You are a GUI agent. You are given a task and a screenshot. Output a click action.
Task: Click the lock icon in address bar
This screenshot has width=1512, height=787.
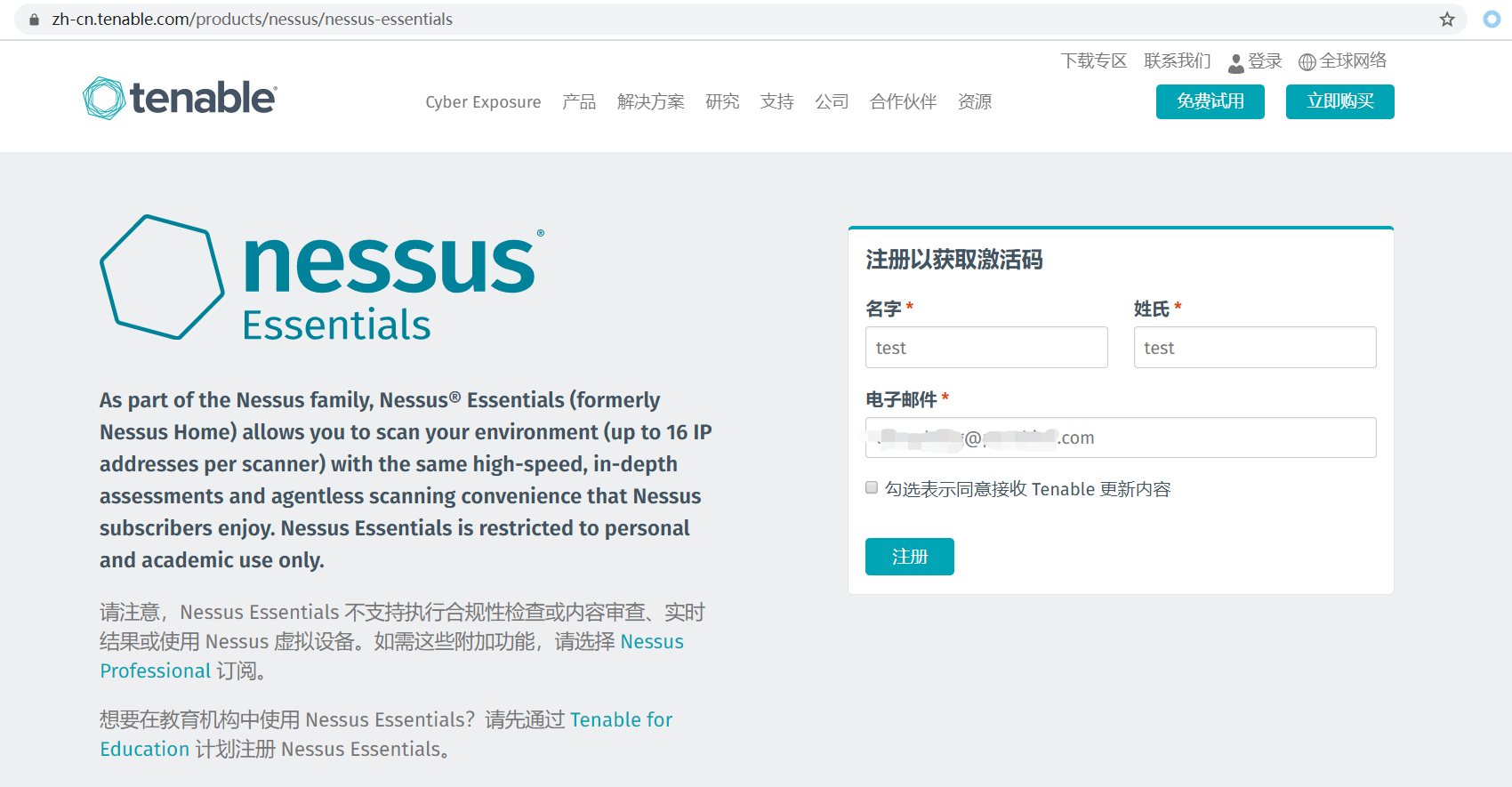pos(35,20)
